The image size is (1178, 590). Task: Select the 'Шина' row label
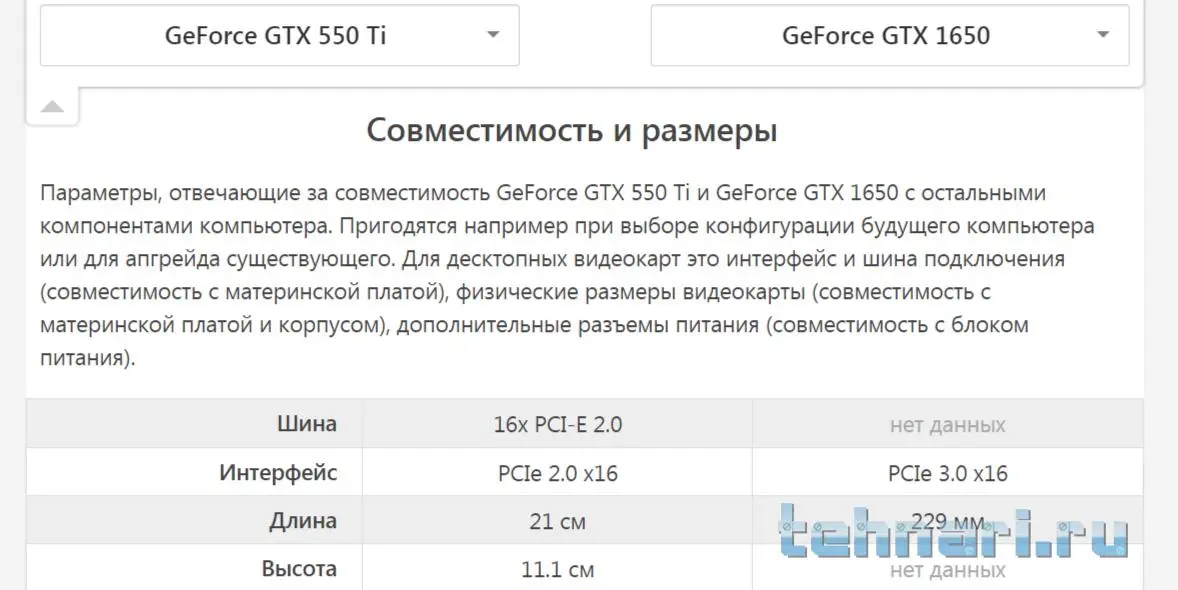click(x=306, y=424)
